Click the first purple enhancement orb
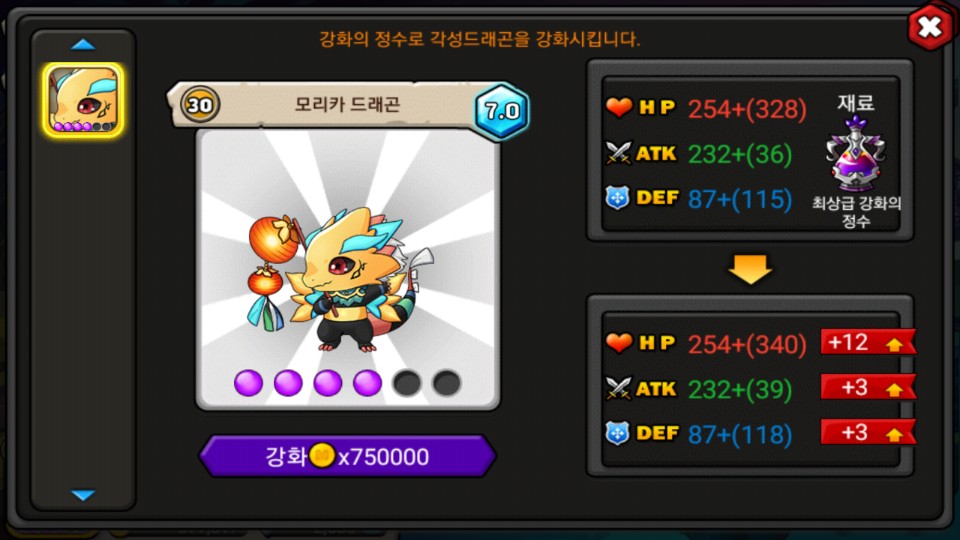 tap(249, 383)
